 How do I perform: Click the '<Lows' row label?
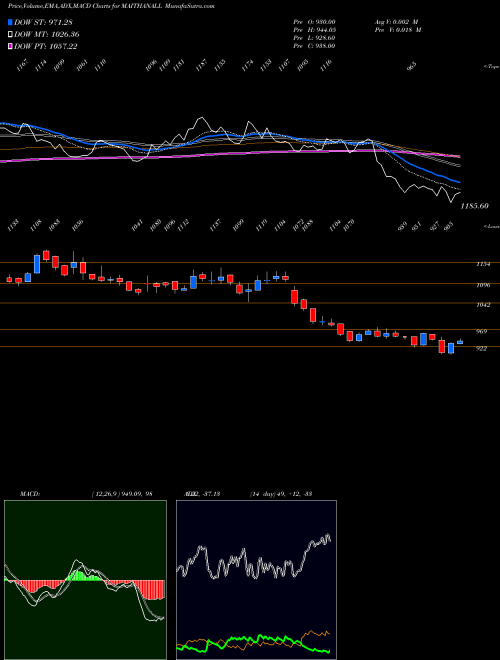point(491,226)
